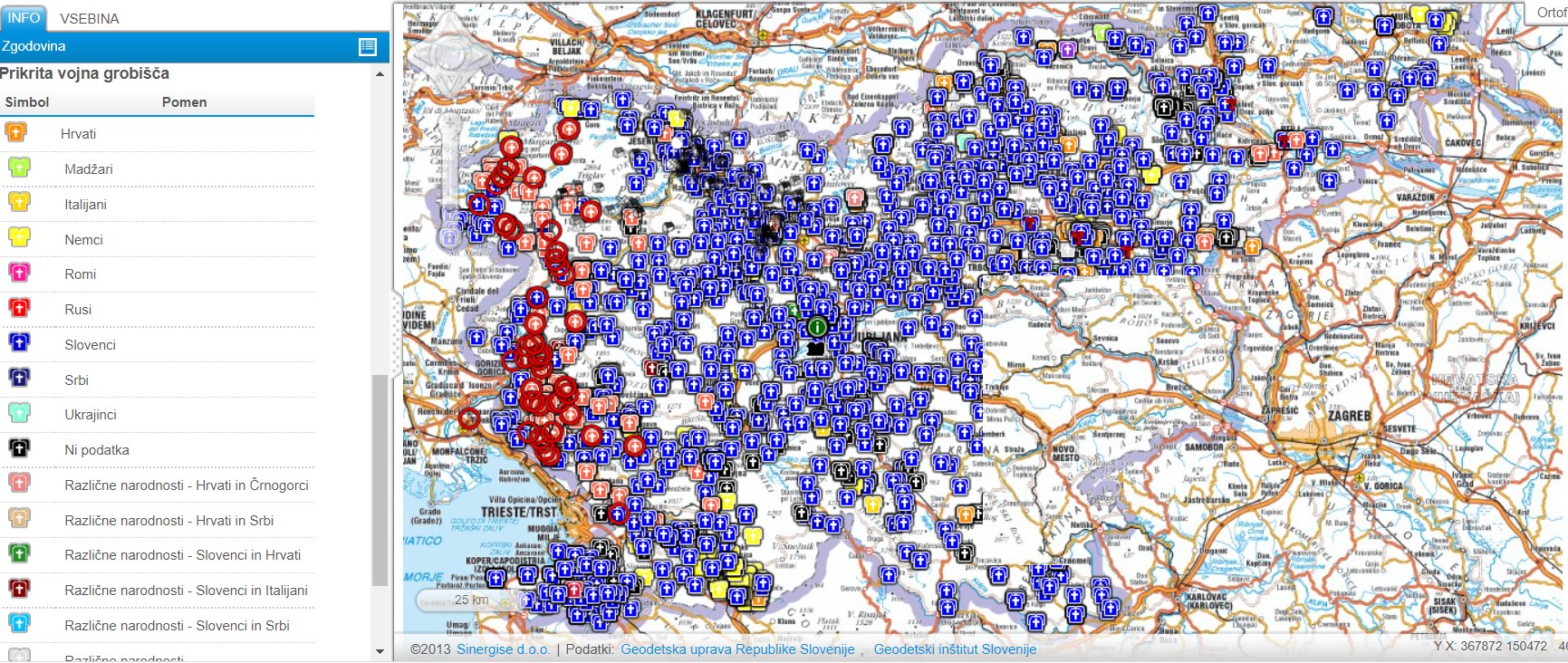The height and width of the screenshot is (663, 1568).
Task: Click the 'Različne narodnosti - Slovenci in Srbi' label
Action: pos(177,626)
